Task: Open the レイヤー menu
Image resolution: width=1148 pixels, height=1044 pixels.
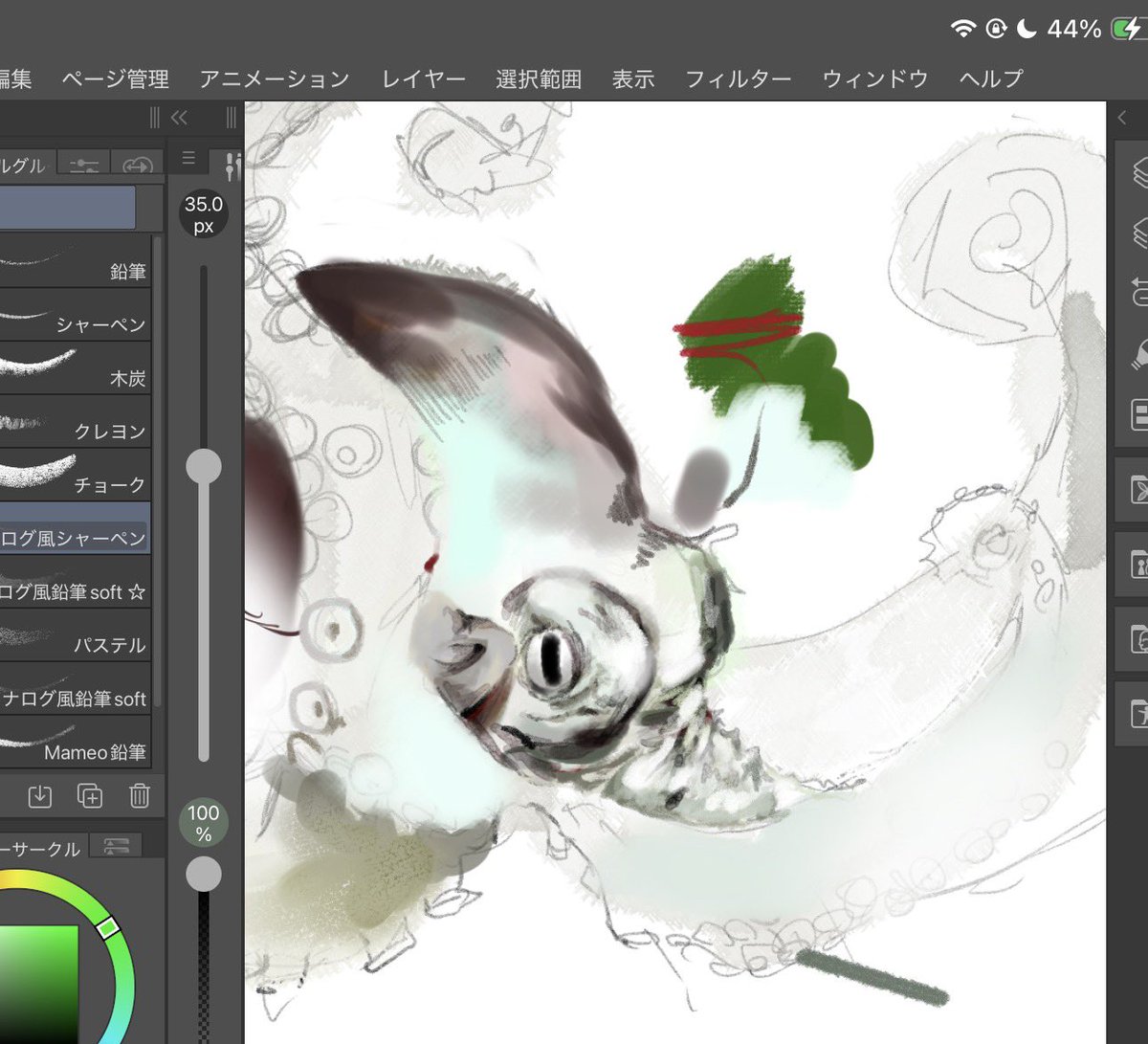Action: tap(423, 78)
